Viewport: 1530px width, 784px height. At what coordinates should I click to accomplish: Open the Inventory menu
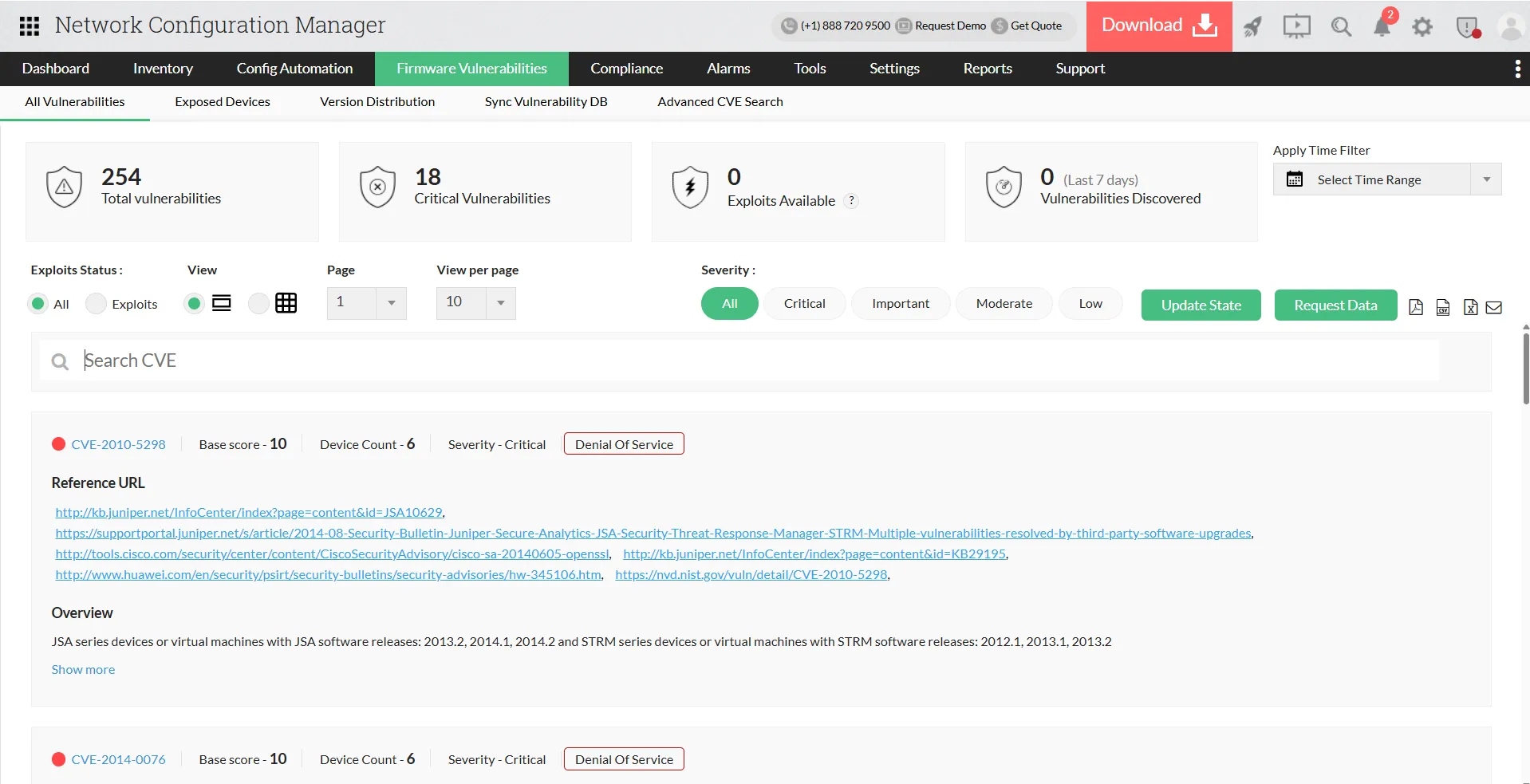(x=163, y=69)
